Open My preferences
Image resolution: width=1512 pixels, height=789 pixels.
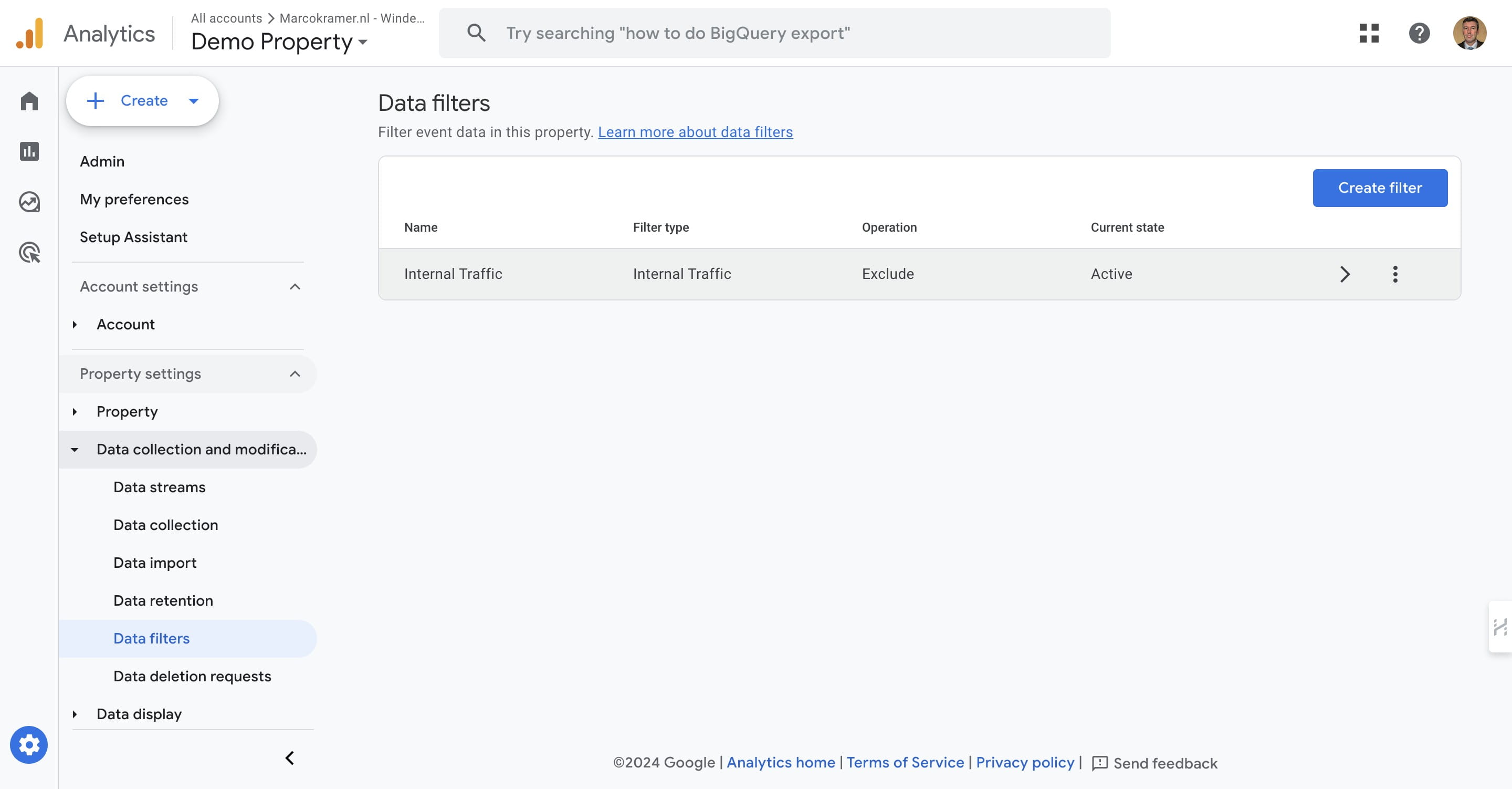click(x=134, y=199)
